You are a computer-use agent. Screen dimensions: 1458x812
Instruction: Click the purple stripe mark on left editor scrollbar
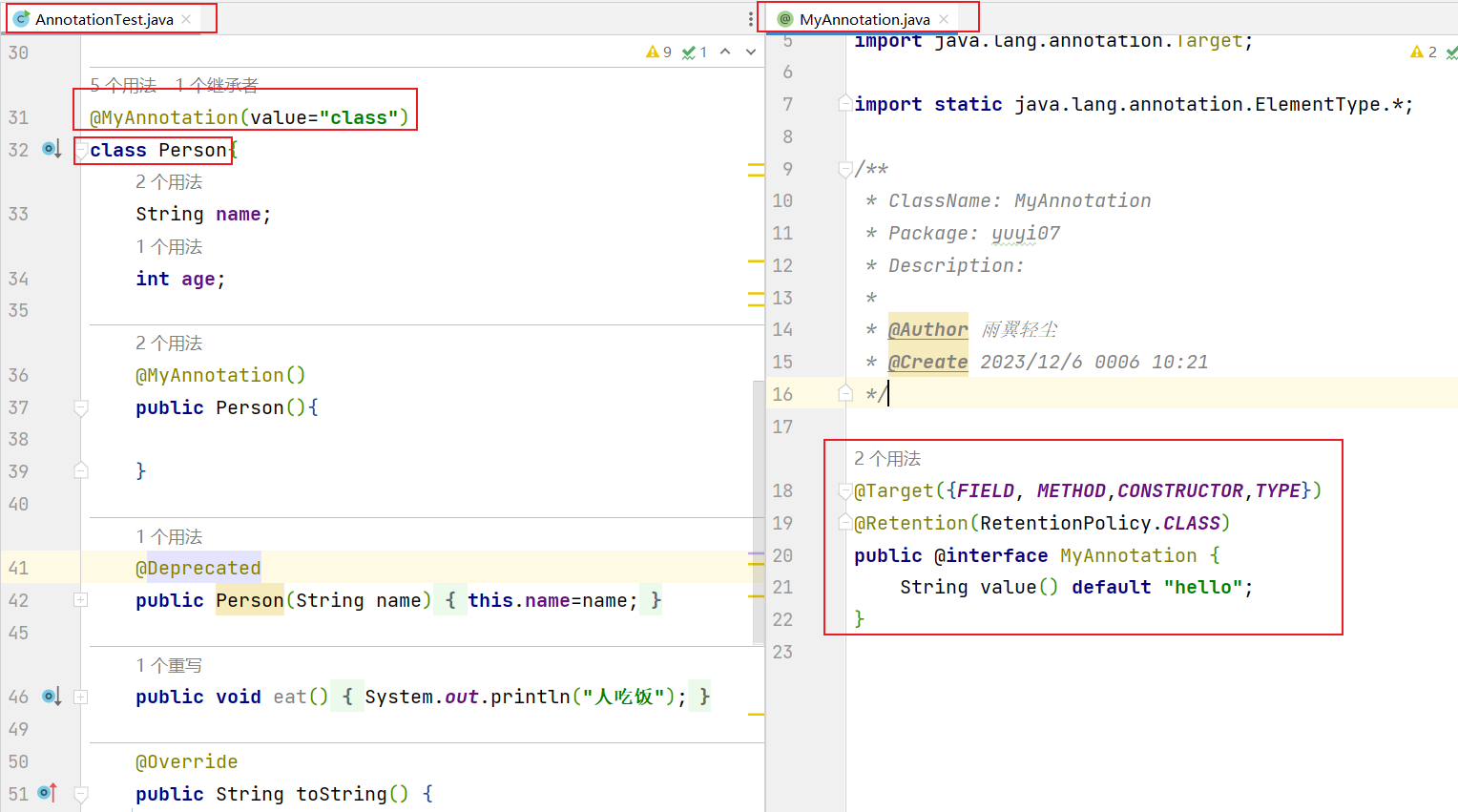(757, 553)
